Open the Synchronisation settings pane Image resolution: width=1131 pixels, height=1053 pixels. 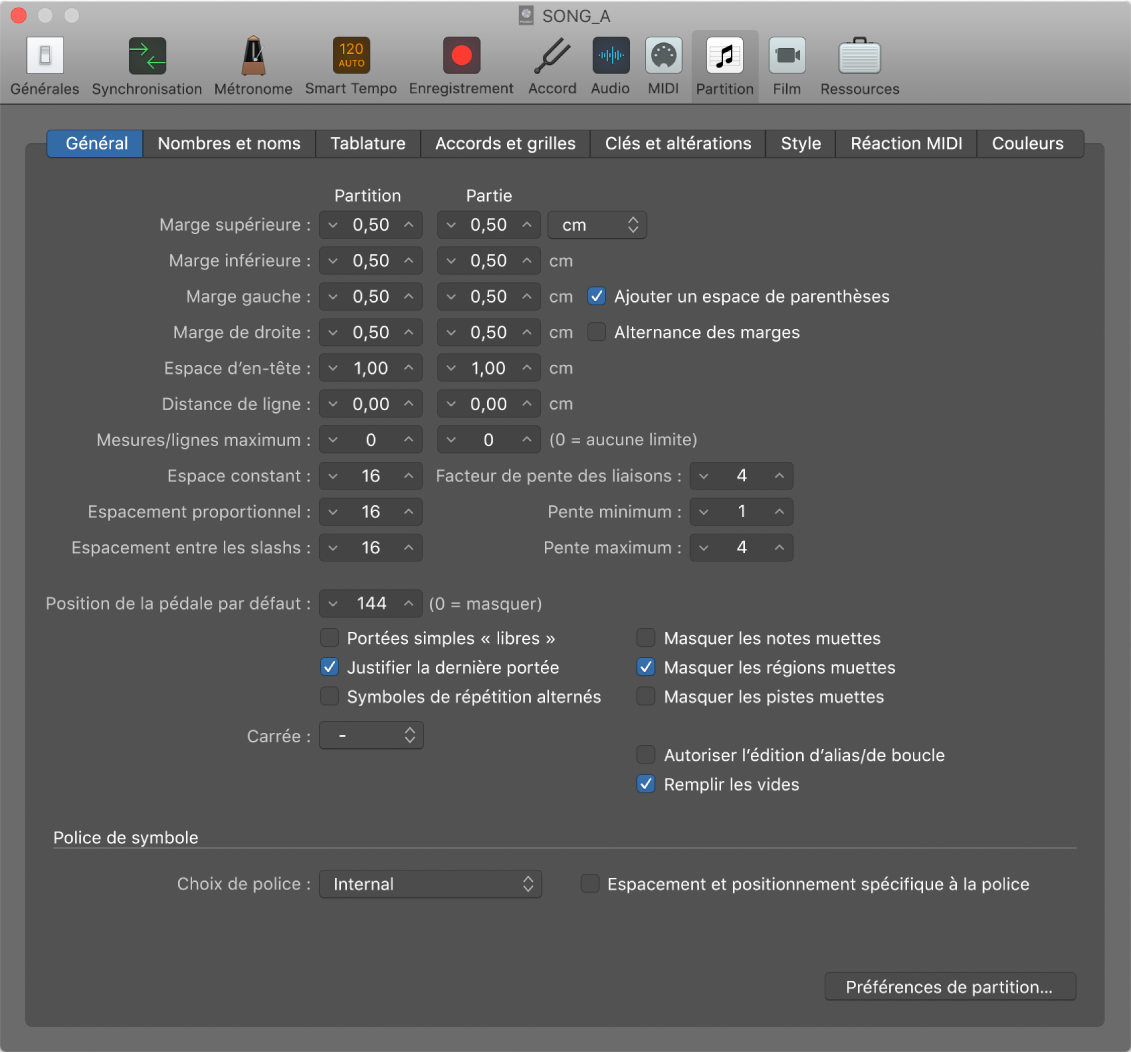click(x=147, y=56)
